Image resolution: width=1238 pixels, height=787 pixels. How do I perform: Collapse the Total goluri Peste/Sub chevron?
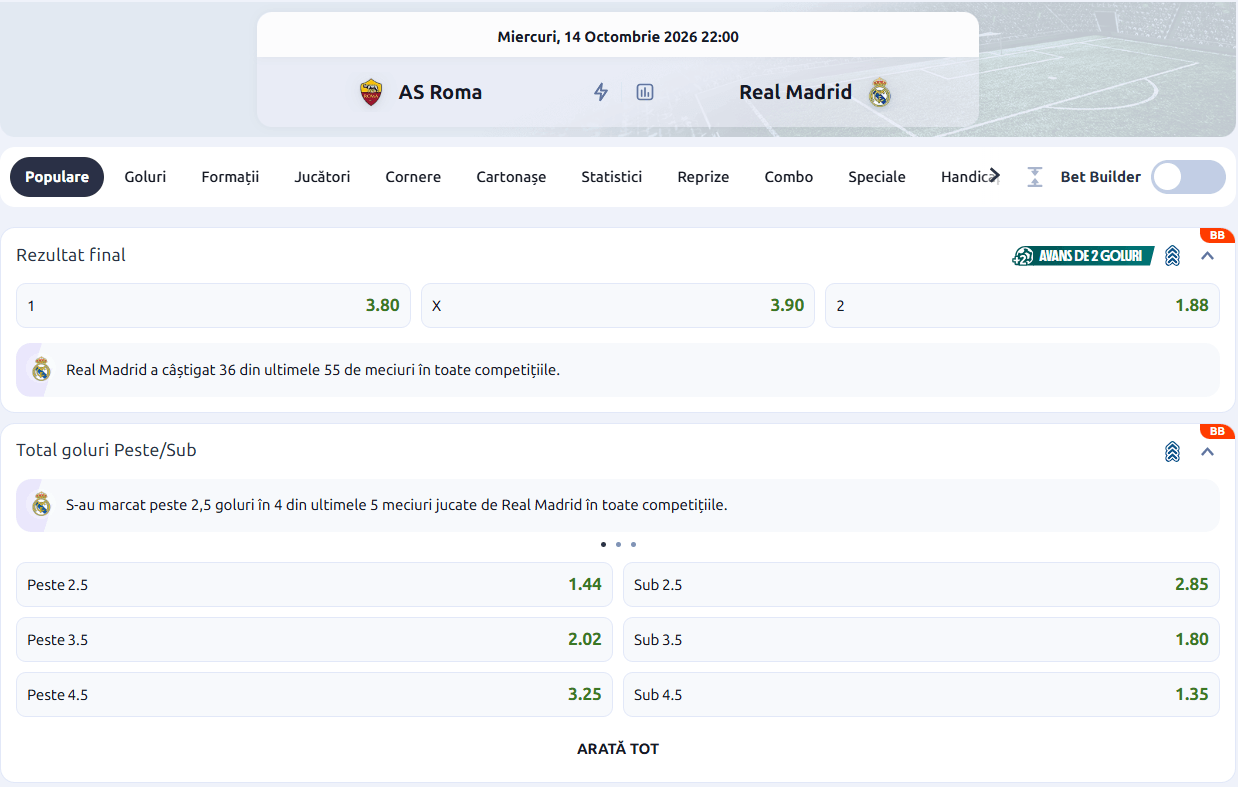[1207, 451]
